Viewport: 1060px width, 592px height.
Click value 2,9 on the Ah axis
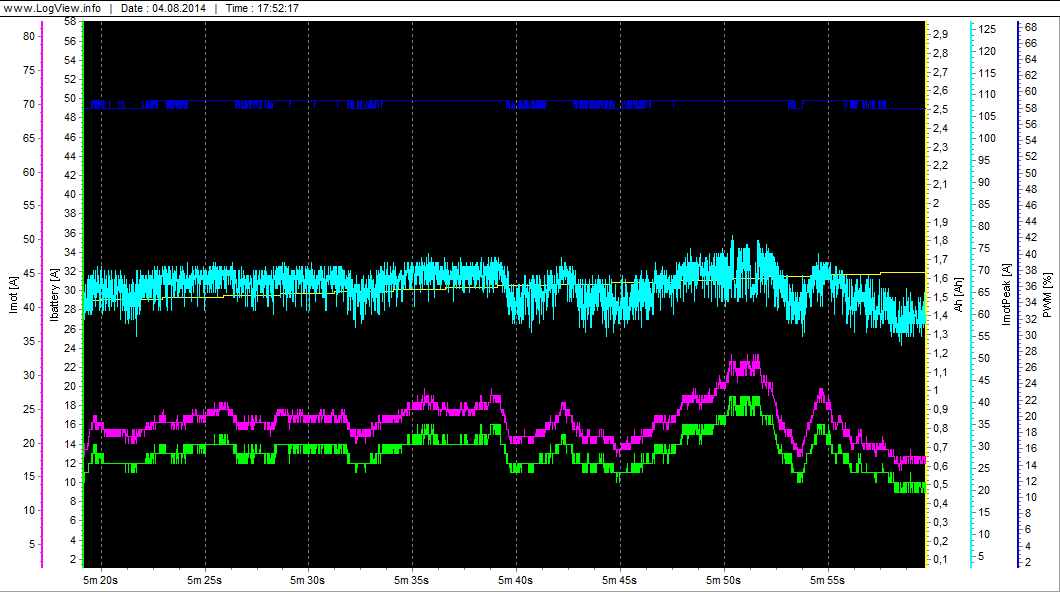[940, 34]
